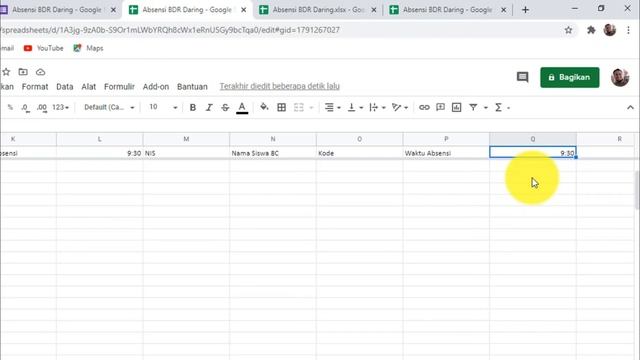Open filter views dropdown arrow
The height and width of the screenshot is (360, 640).
(x=486, y=108)
